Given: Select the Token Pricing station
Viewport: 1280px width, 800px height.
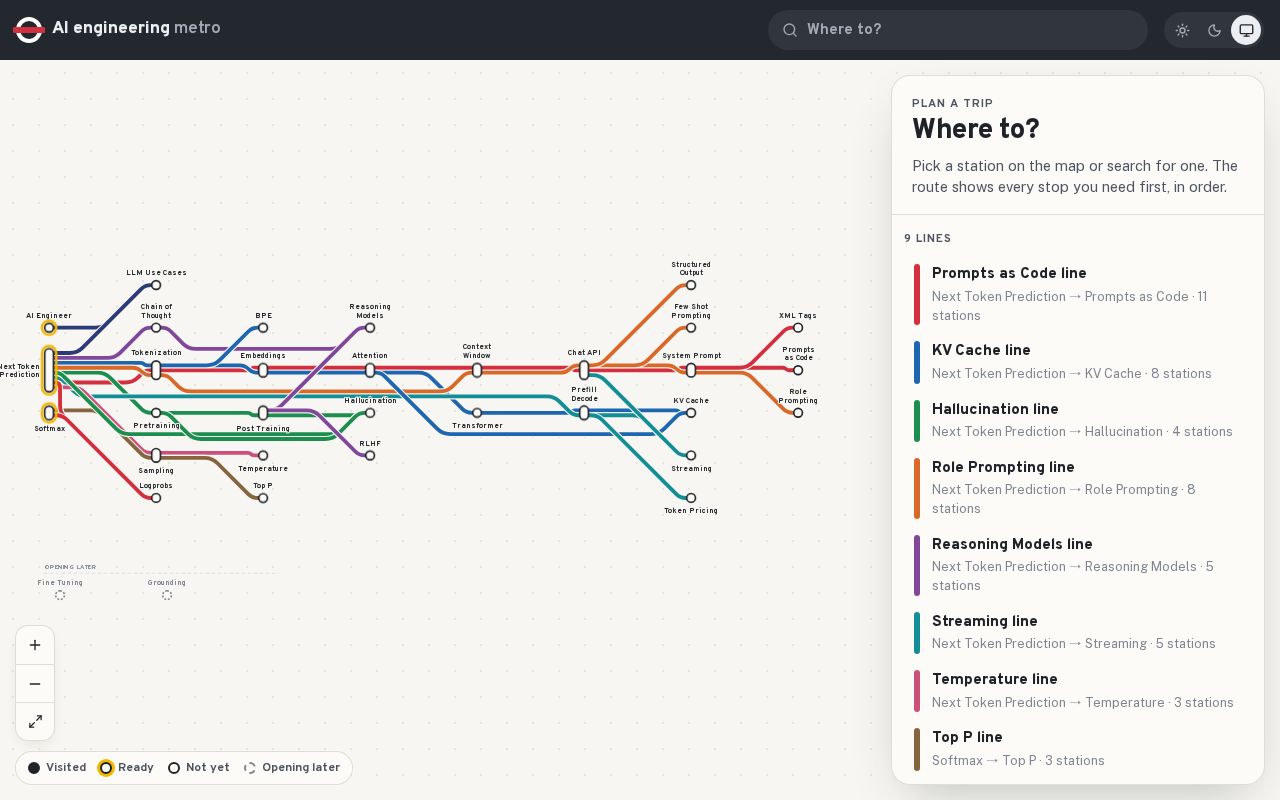Looking at the screenshot, I should pyautogui.click(x=691, y=498).
